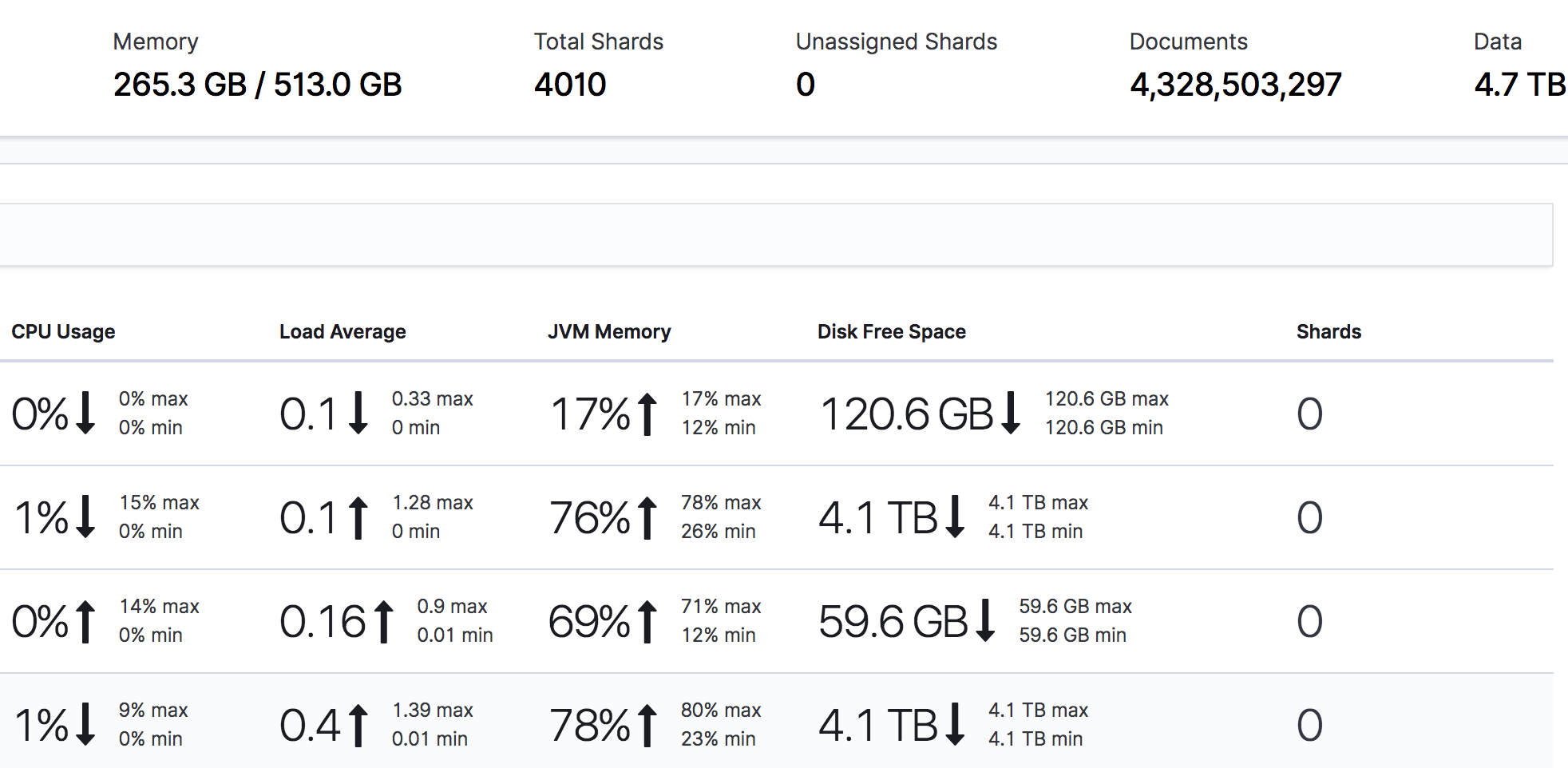Click the Total Shards value 4010
1568x768 pixels.
tap(570, 85)
